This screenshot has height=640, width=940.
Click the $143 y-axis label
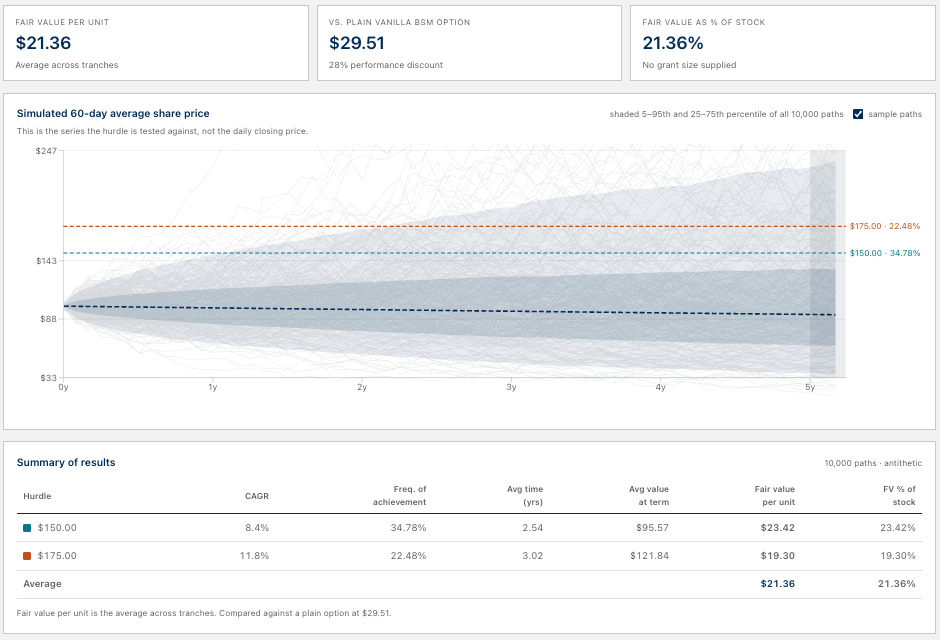click(46, 261)
